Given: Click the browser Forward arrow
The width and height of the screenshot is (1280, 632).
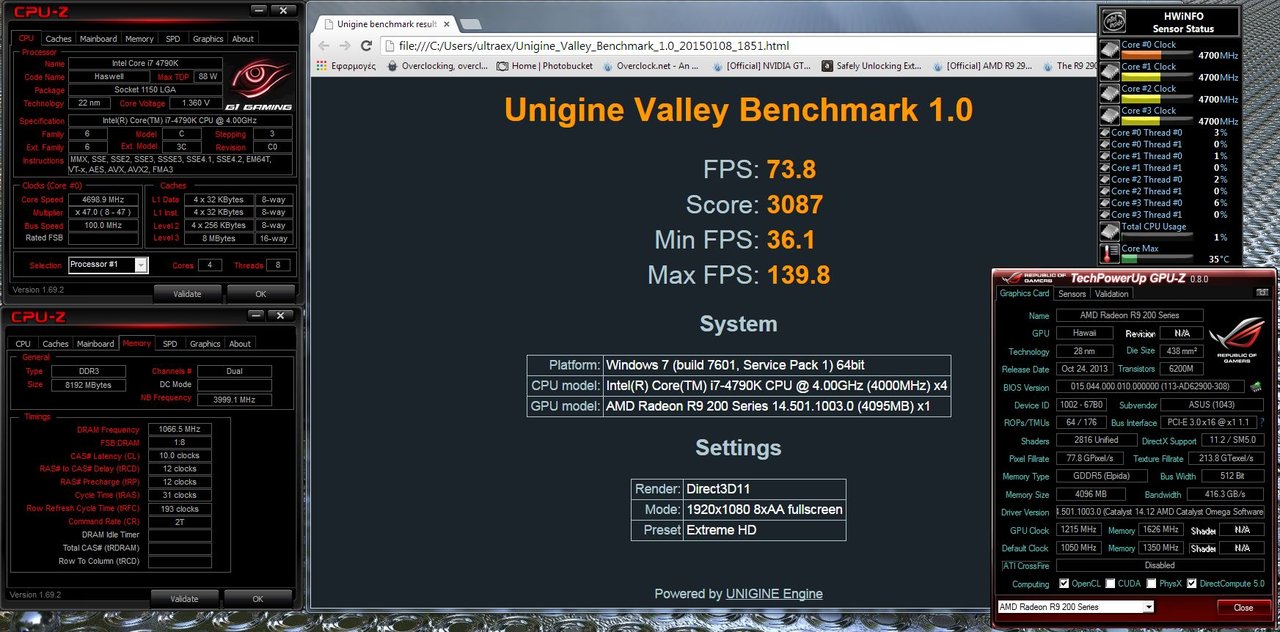Looking at the screenshot, I should pos(345,45).
